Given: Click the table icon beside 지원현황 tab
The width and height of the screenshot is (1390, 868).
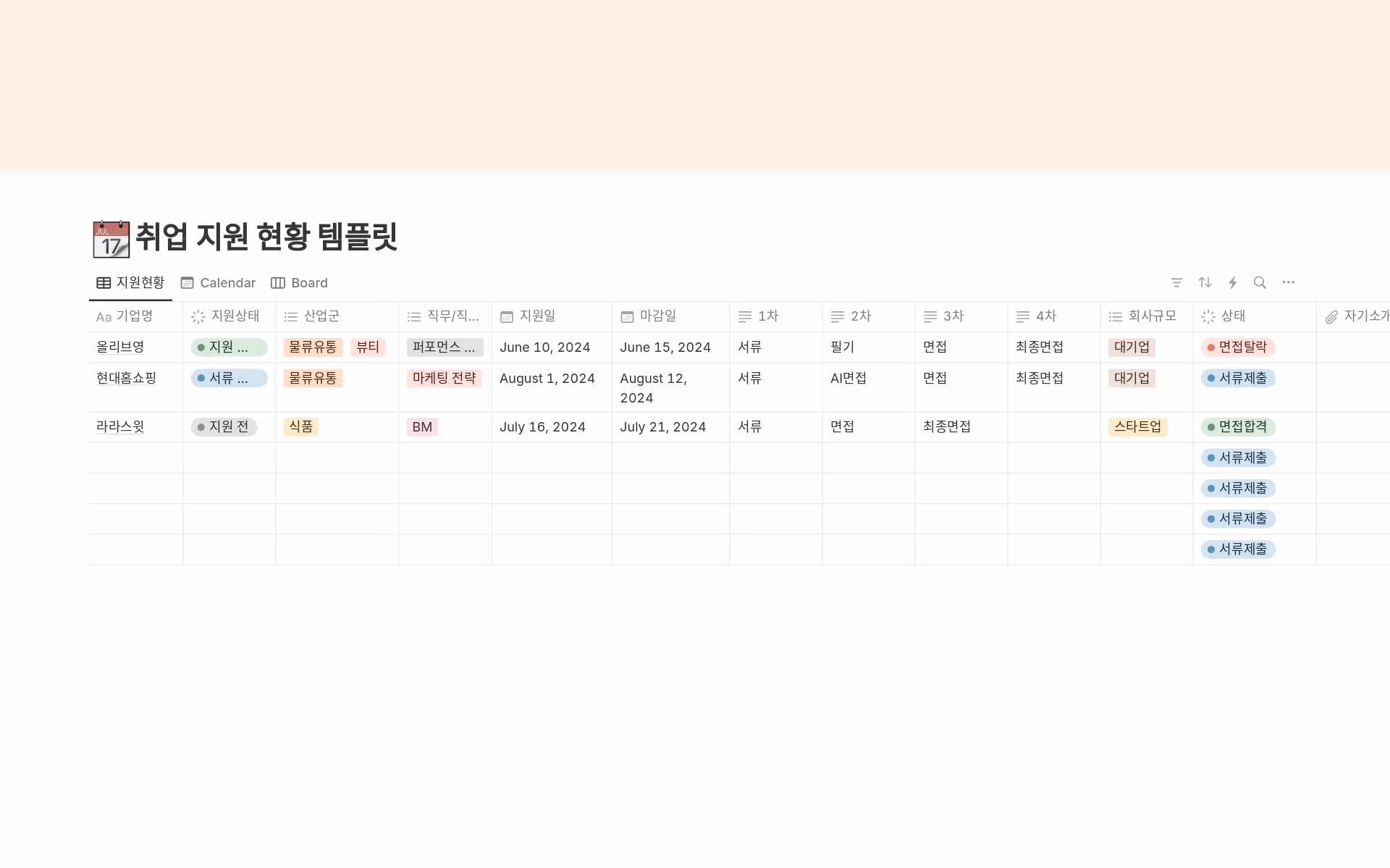Looking at the screenshot, I should pos(102,283).
